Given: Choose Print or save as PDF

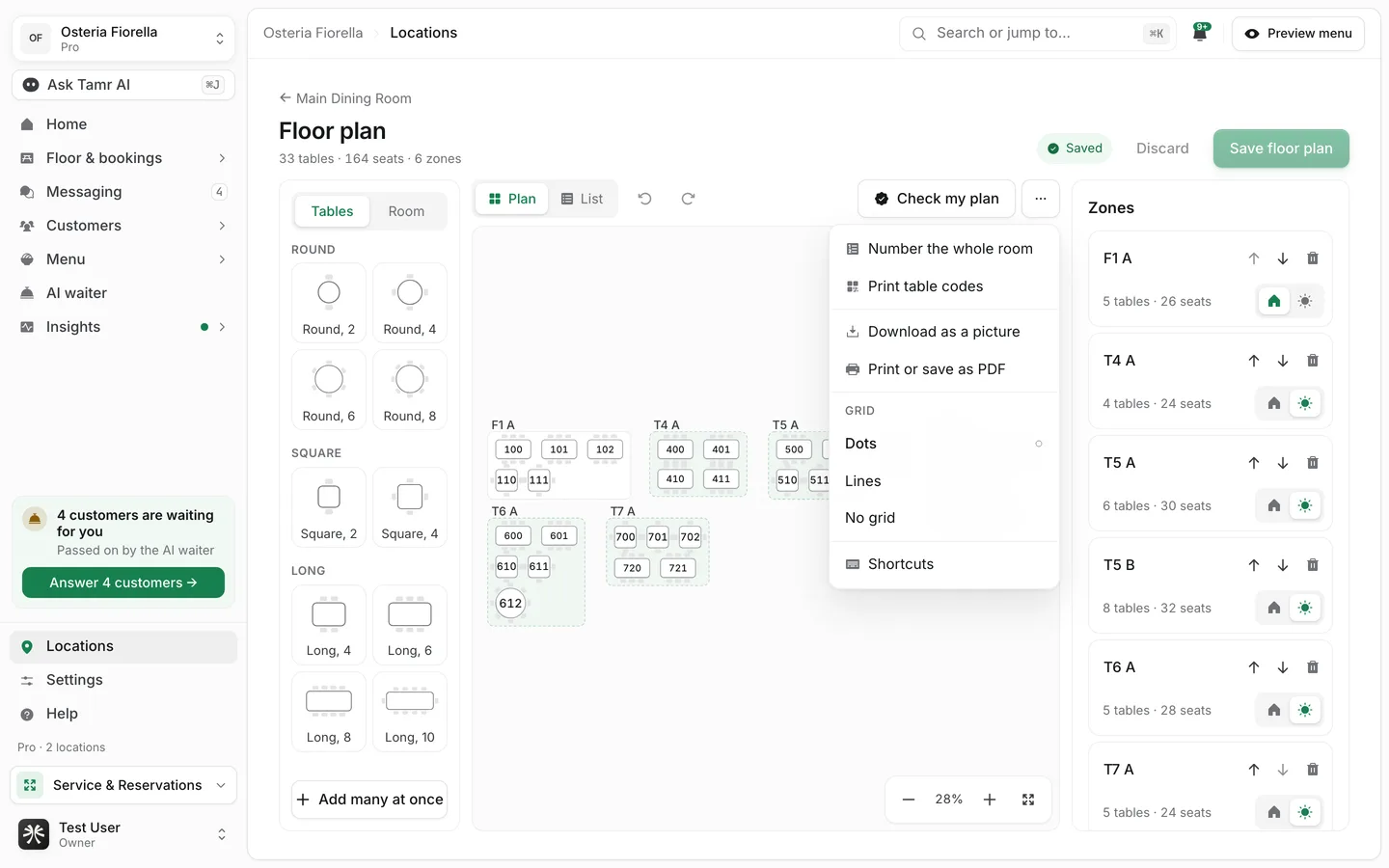Looking at the screenshot, I should tap(943, 369).
